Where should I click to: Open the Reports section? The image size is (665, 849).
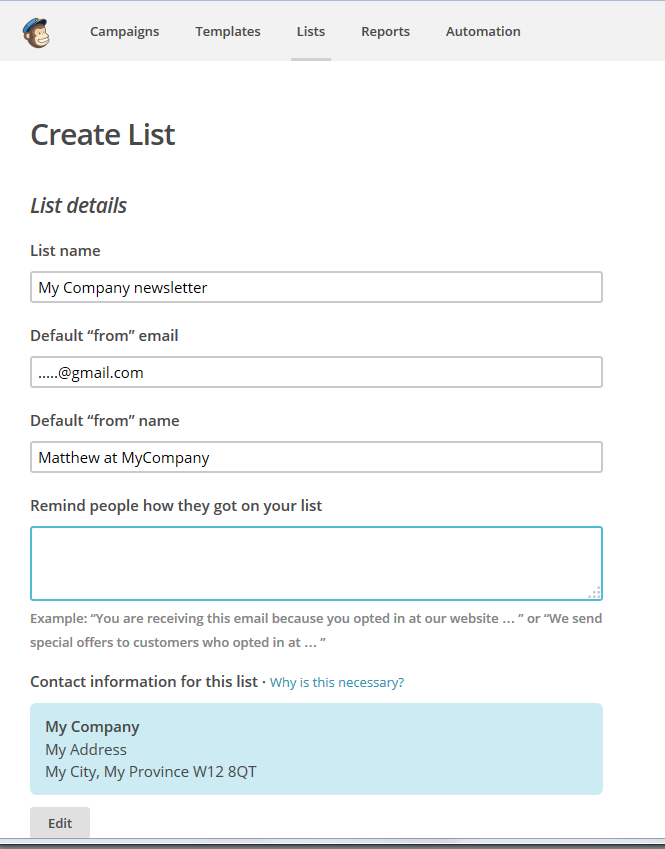[x=385, y=31]
